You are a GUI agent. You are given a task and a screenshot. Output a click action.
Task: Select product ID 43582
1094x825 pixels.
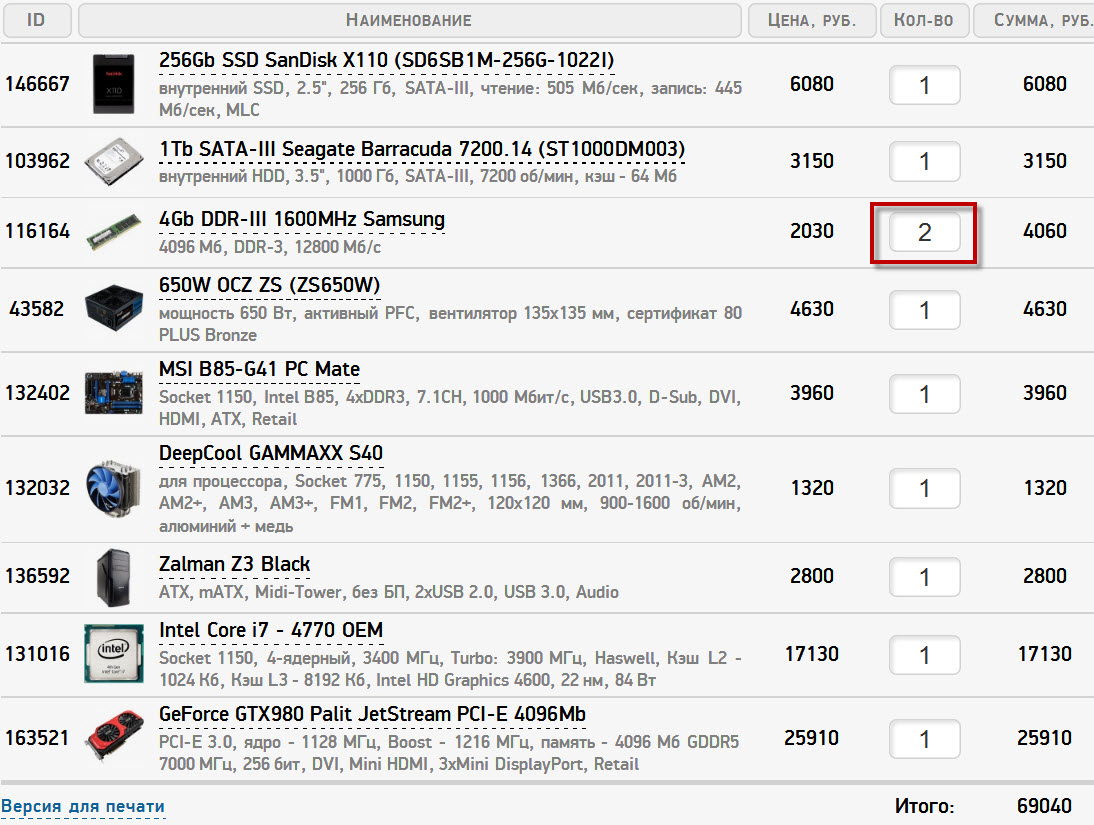[37, 309]
